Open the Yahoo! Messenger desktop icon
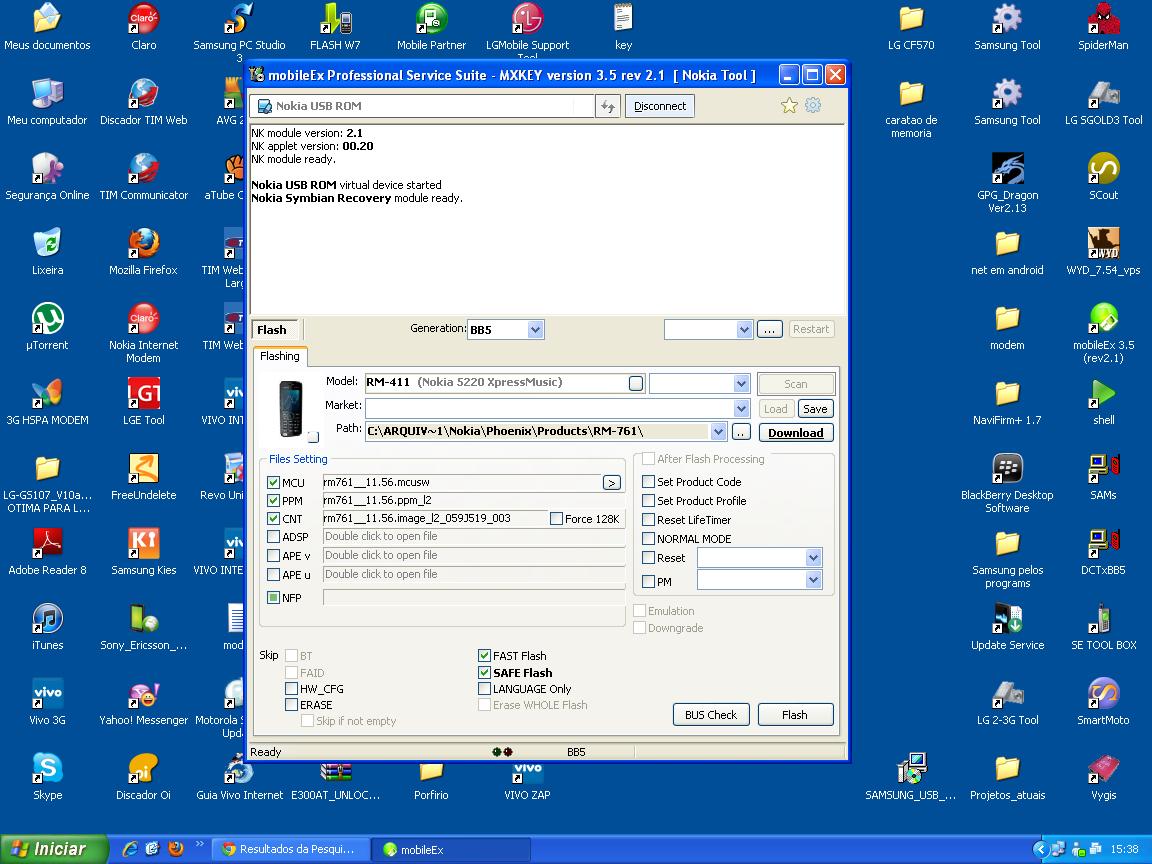Screen dimensions: 1152x864 (x=143, y=699)
